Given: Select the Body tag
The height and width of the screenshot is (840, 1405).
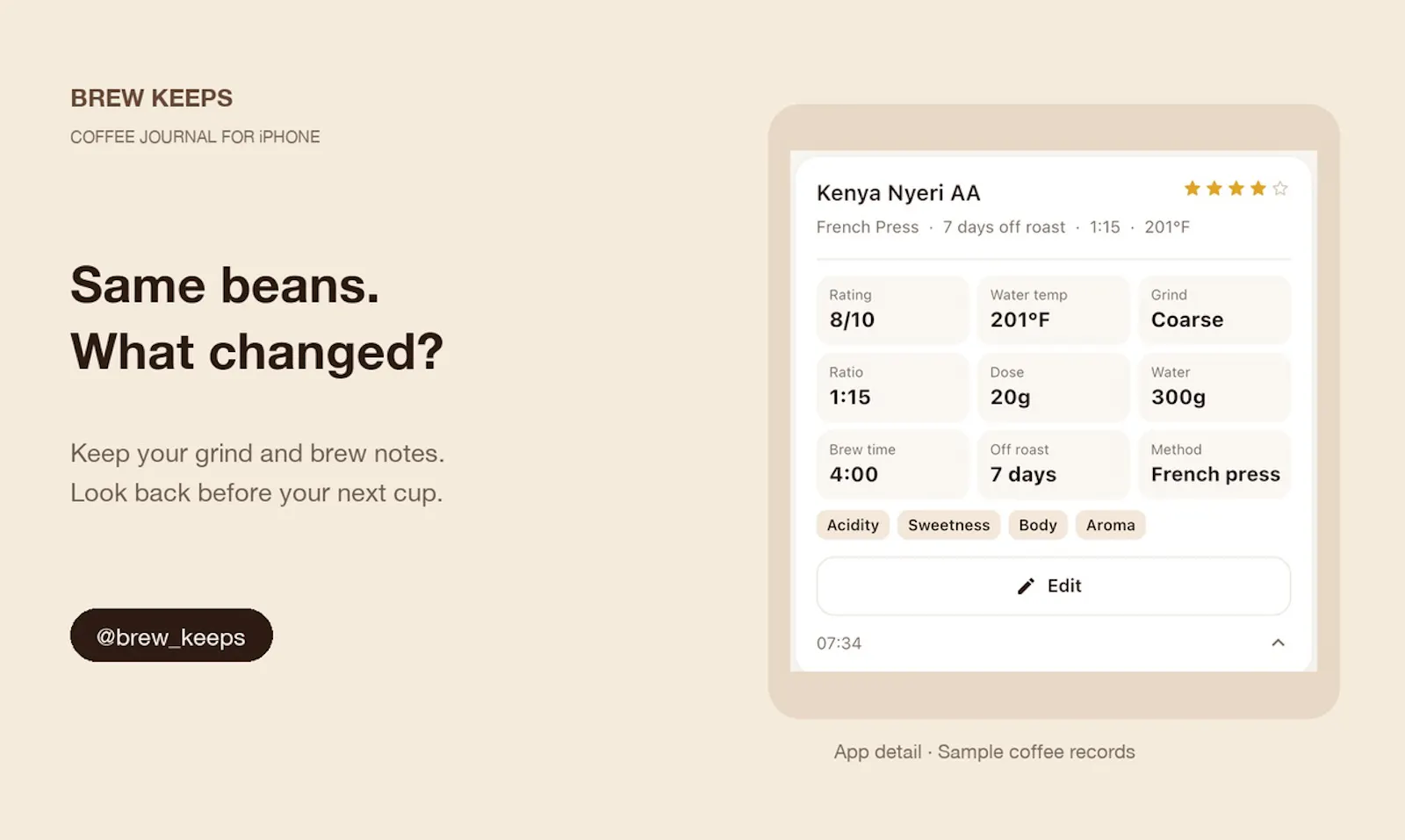Looking at the screenshot, I should (1038, 525).
